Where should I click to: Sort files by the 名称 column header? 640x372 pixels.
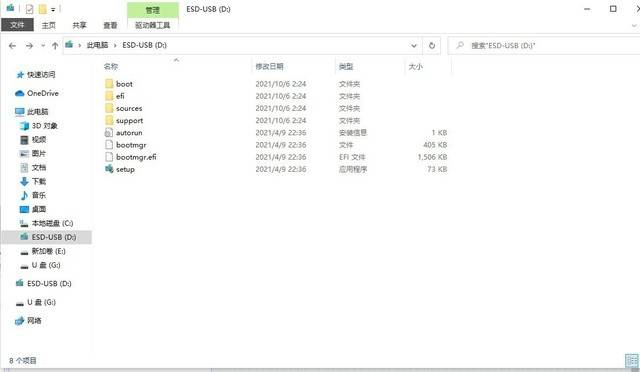pos(111,67)
